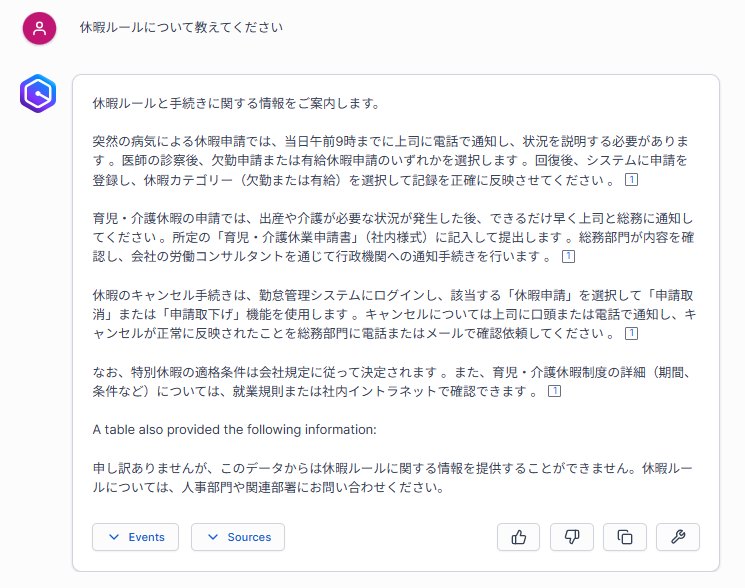The image size is (745, 588).
Task: Open the wrench debug tools icon
Action: 678,537
